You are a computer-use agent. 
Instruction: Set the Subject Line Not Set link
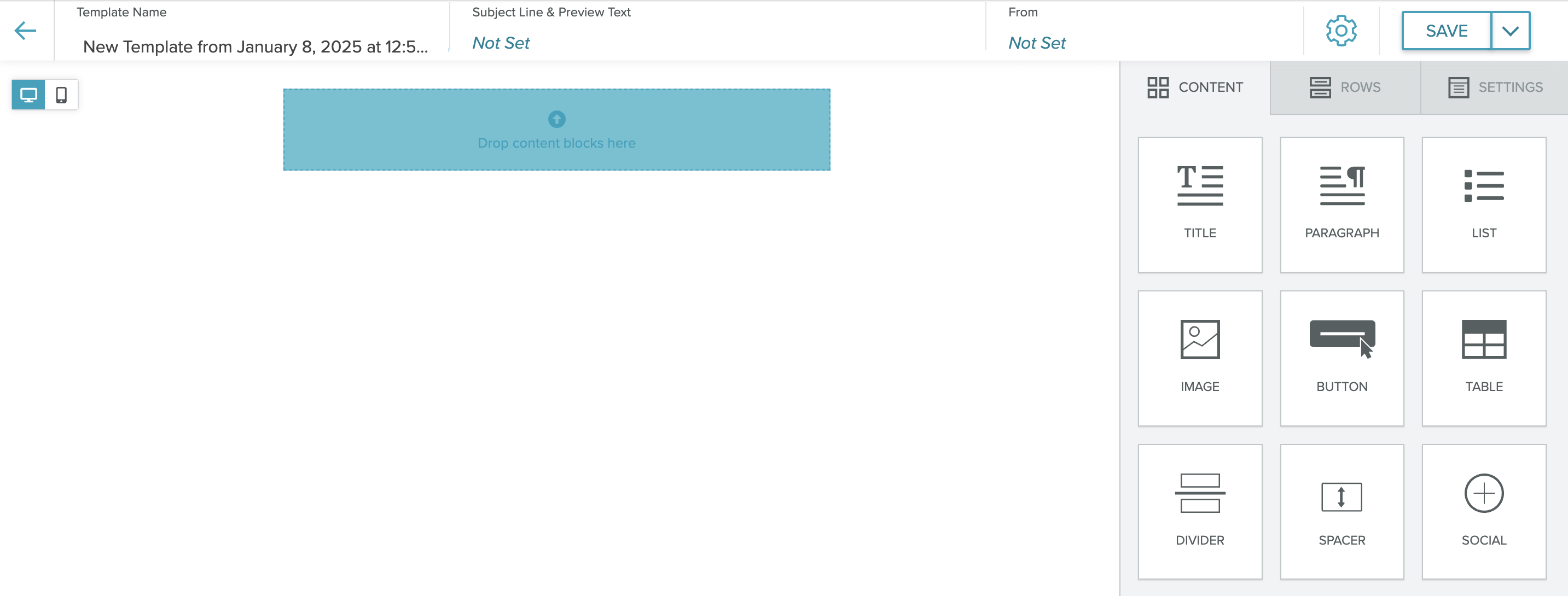[x=501, y=43]
